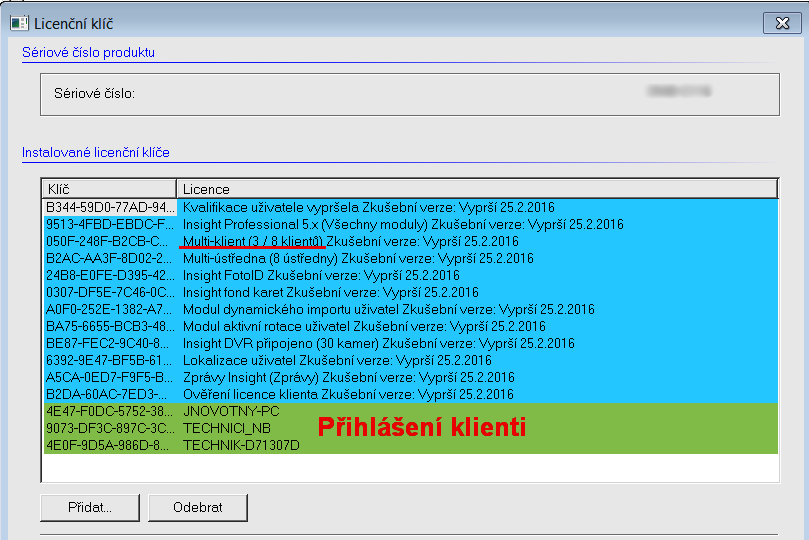The width and height of the screenshot is (809, 540).
Task: Select the TECHNIK-D71307D client entry
Action: (240, 445)
